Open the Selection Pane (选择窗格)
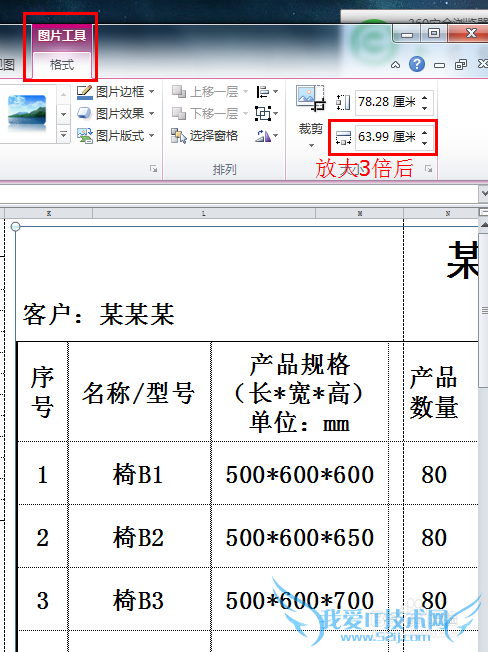 coord(204,136)
